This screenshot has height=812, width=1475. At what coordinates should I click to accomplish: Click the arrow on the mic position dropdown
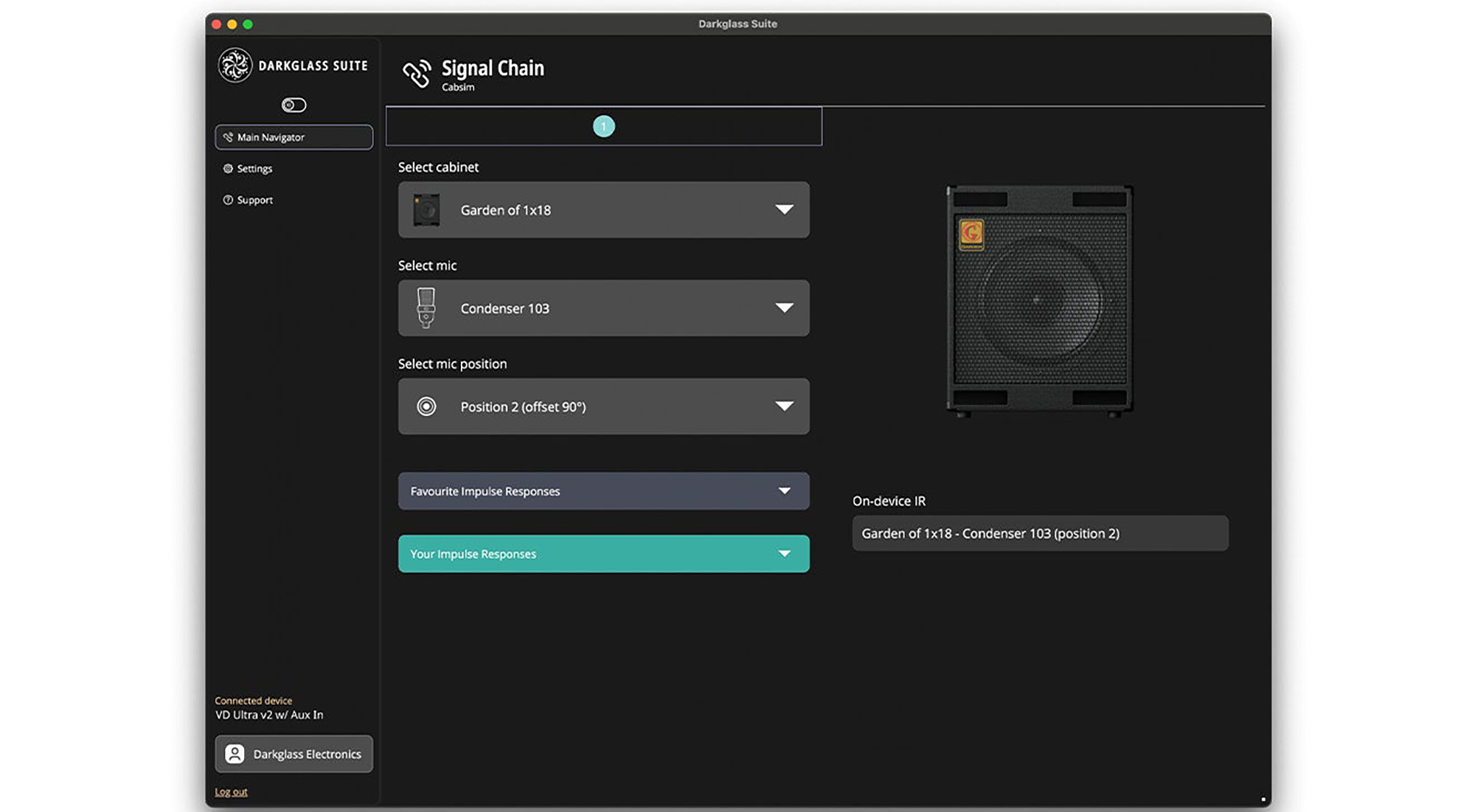784,406
